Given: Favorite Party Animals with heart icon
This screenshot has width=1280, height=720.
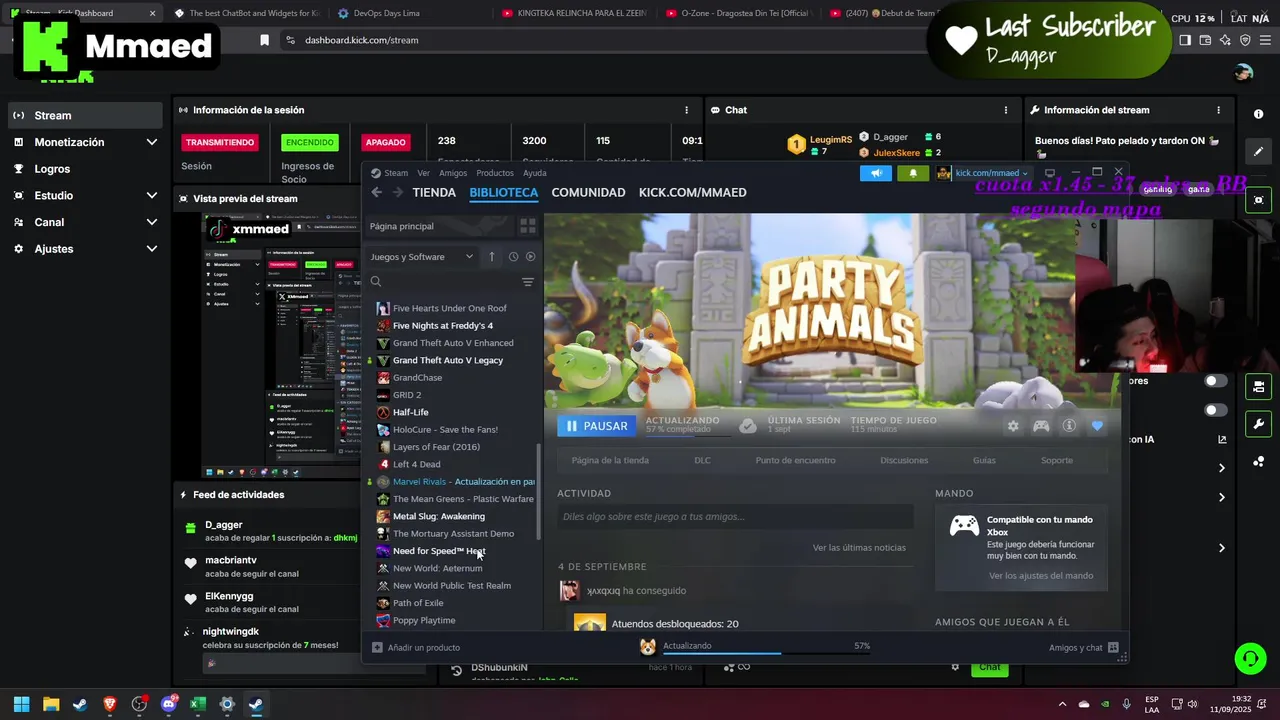Looking at the screenshot, I should 1097,426.
